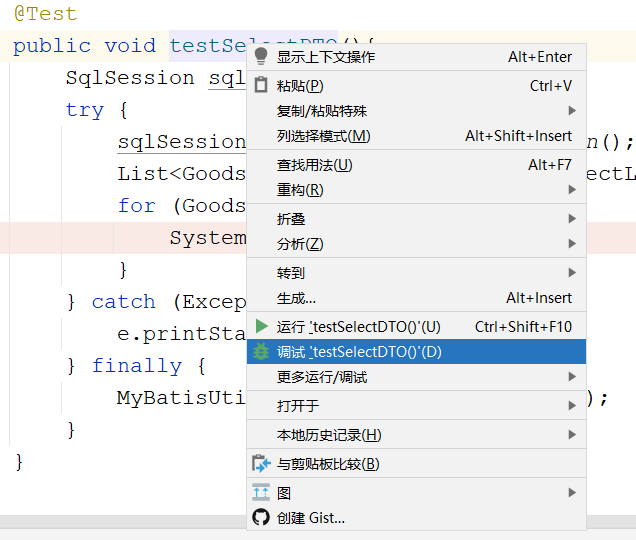Select 生成... menu entry
636x540 pixels.
point(296,298)
